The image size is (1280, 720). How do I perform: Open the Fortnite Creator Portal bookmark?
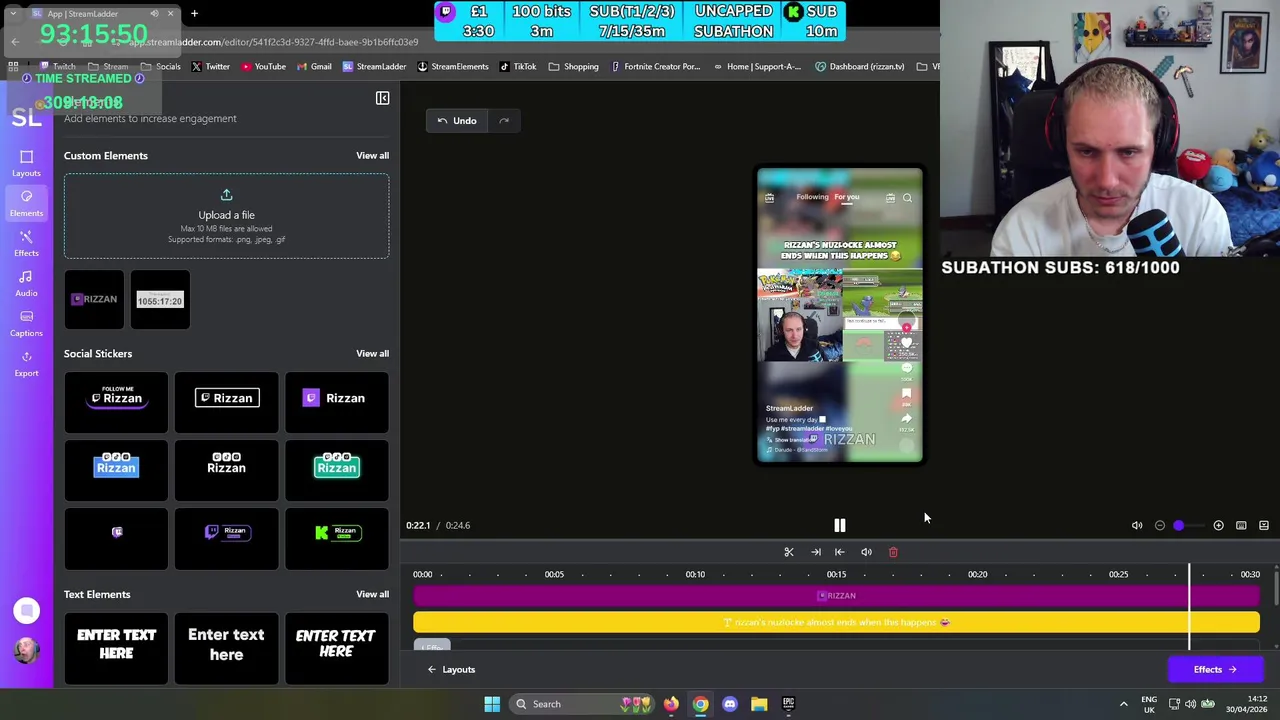654,67
